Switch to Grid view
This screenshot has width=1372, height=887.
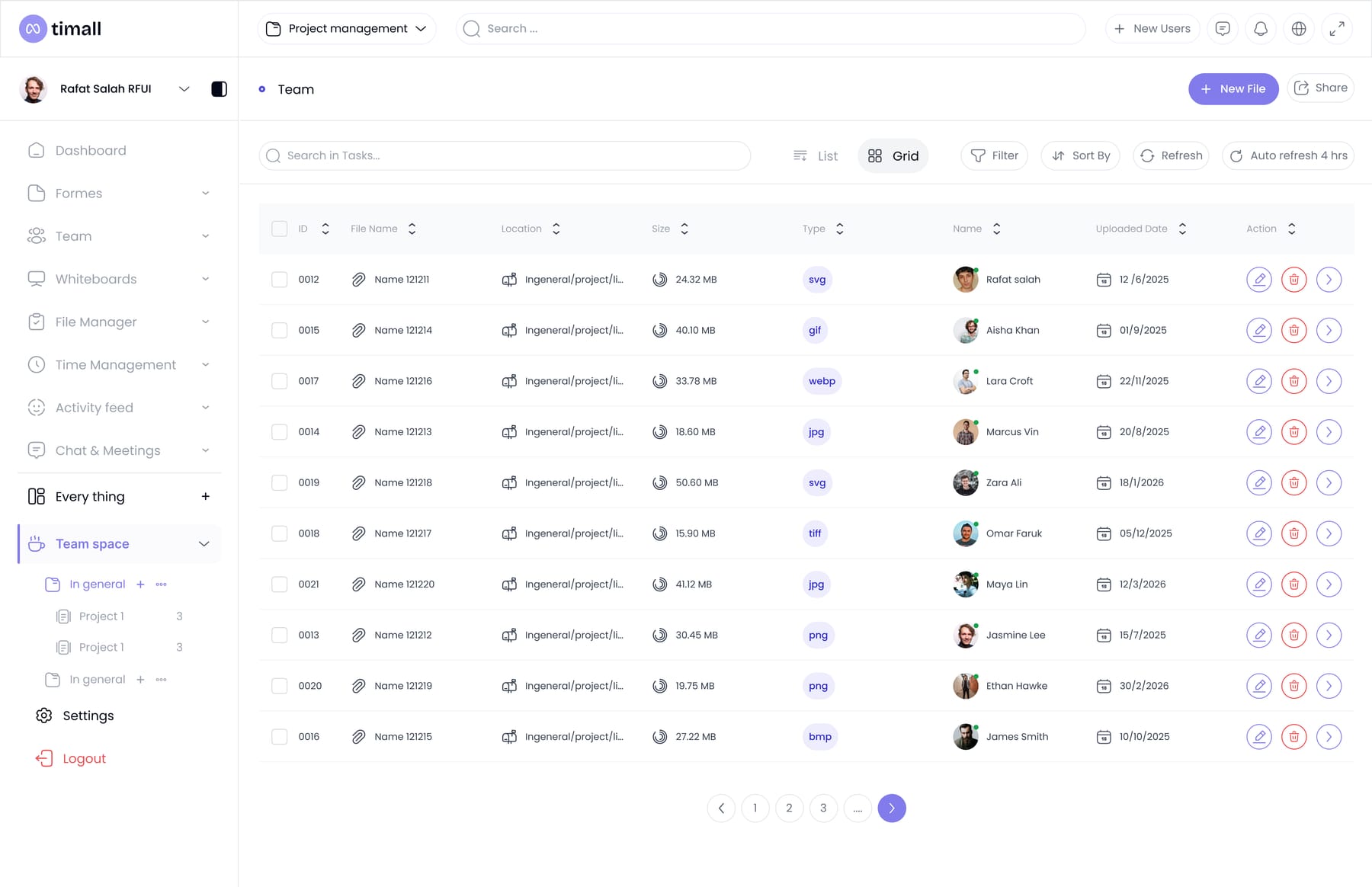pyautogui.click(x=893, y=156)
